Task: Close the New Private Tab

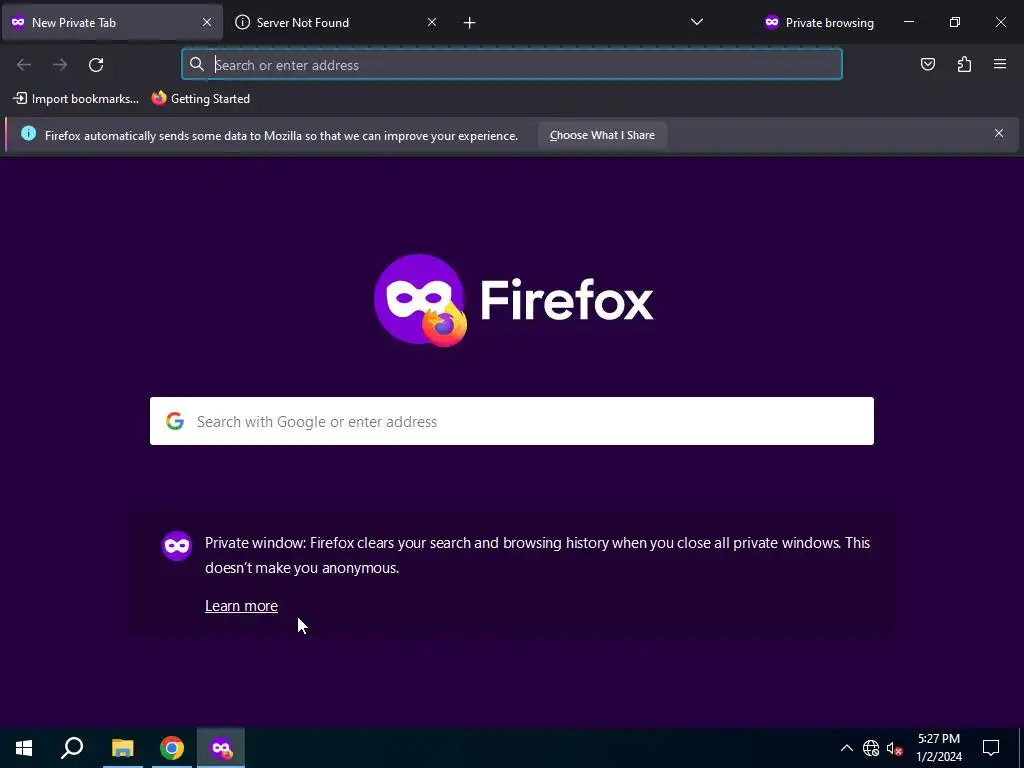Action: click(206, 22)
